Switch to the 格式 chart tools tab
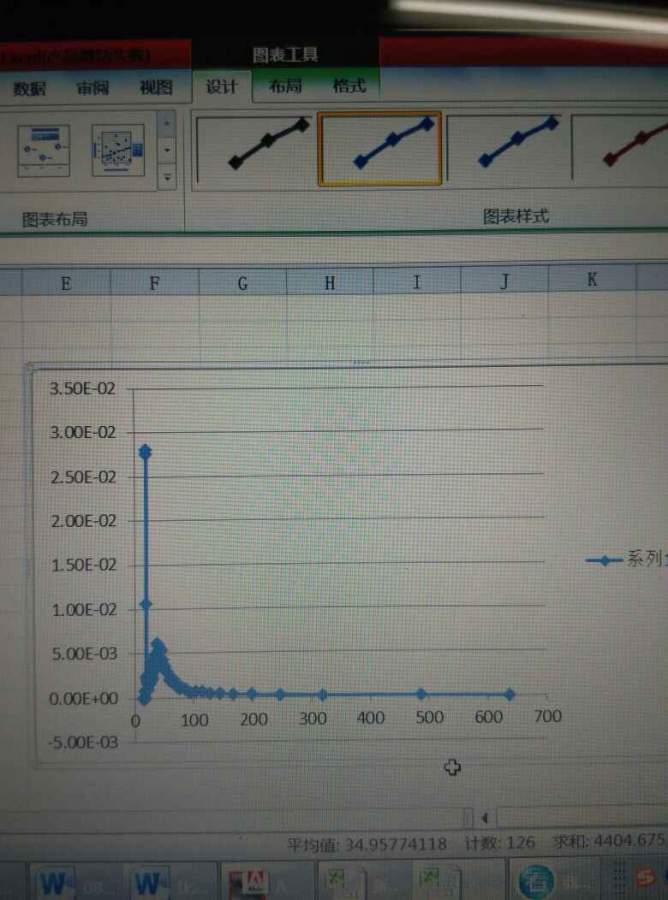The image size is (668, 900). pos(349,86)
